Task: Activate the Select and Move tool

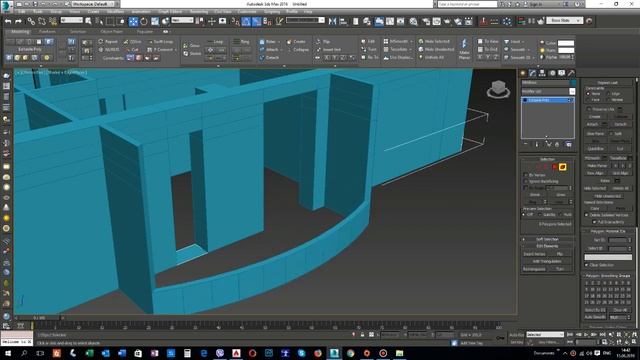Action: tap(133, 21)
